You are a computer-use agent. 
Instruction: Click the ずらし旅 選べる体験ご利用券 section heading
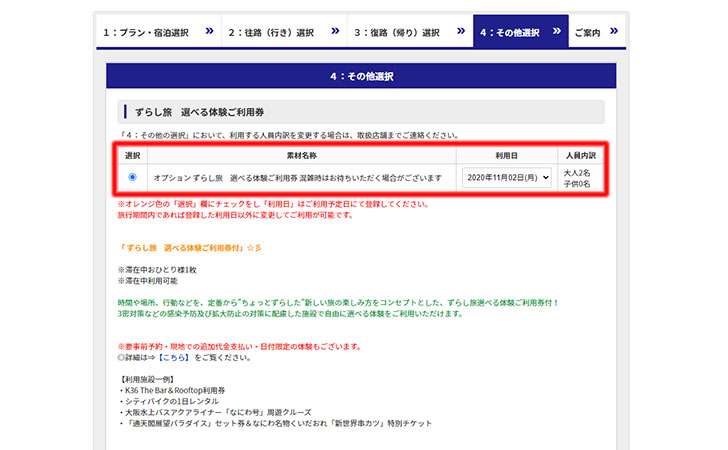[x=361, y=112]
